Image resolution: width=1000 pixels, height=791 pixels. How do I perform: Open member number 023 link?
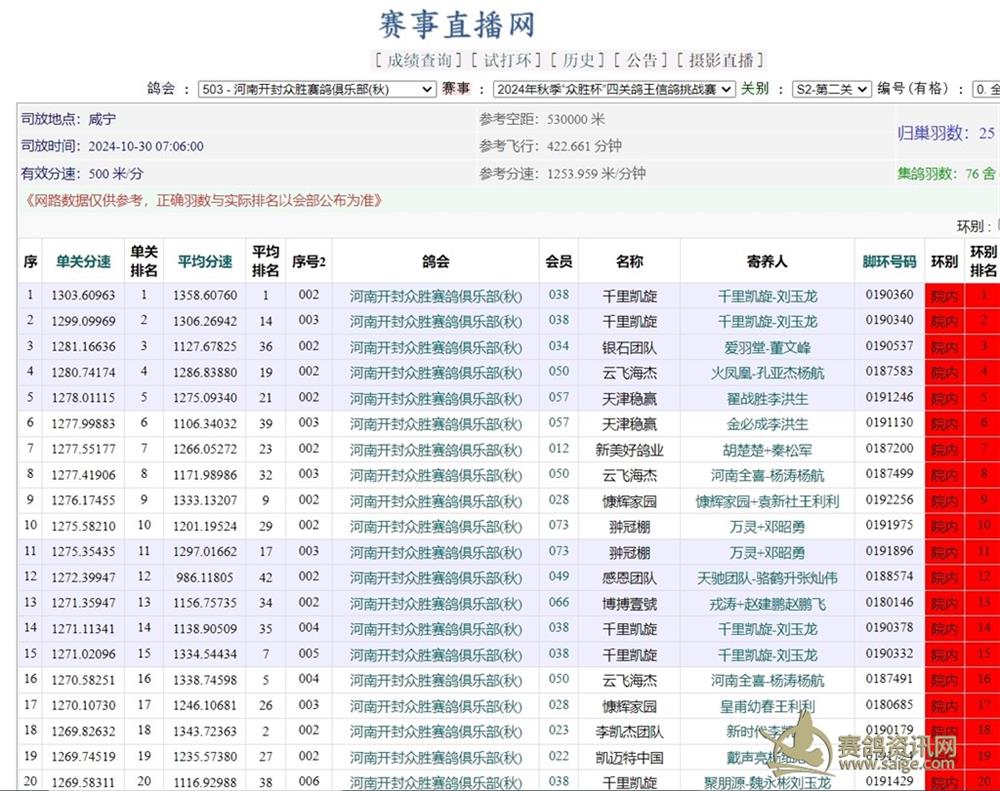[559, 730]
